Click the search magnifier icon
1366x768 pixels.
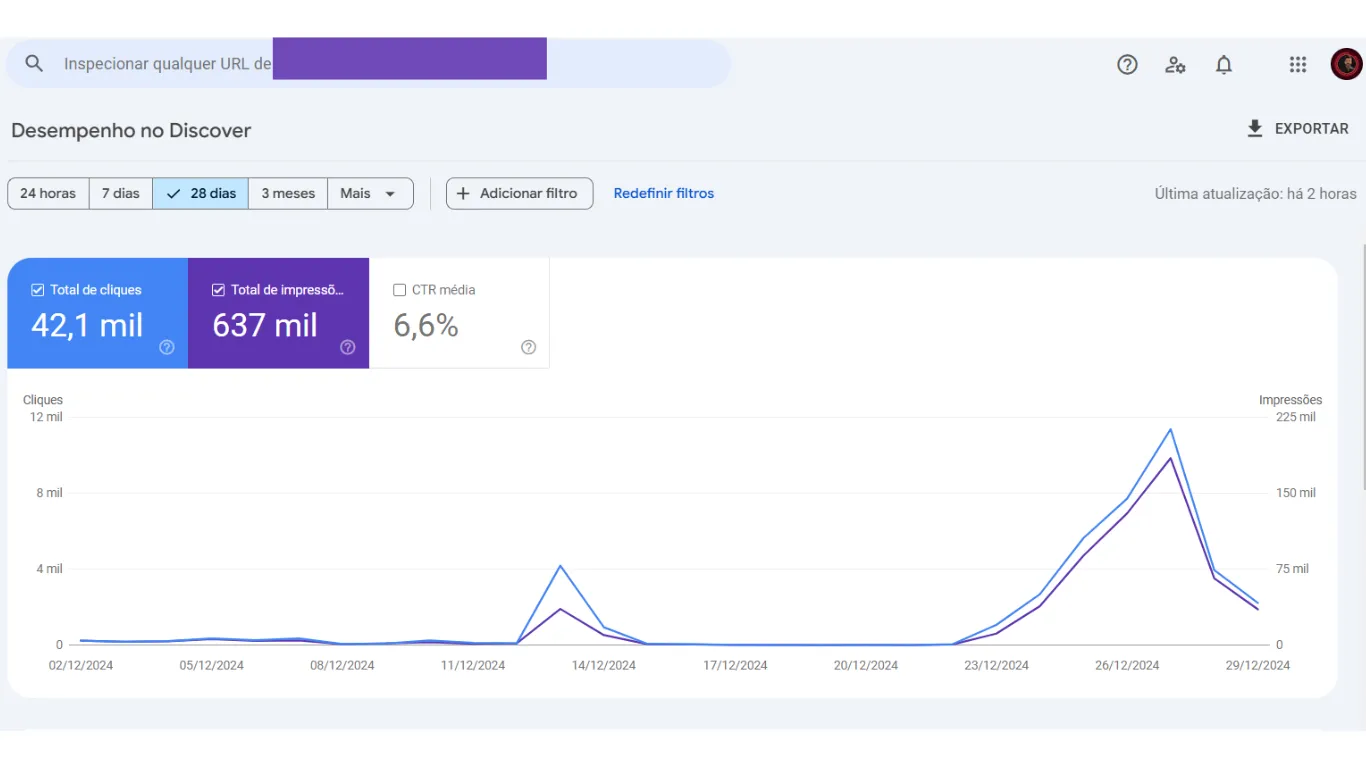[34, 64]
